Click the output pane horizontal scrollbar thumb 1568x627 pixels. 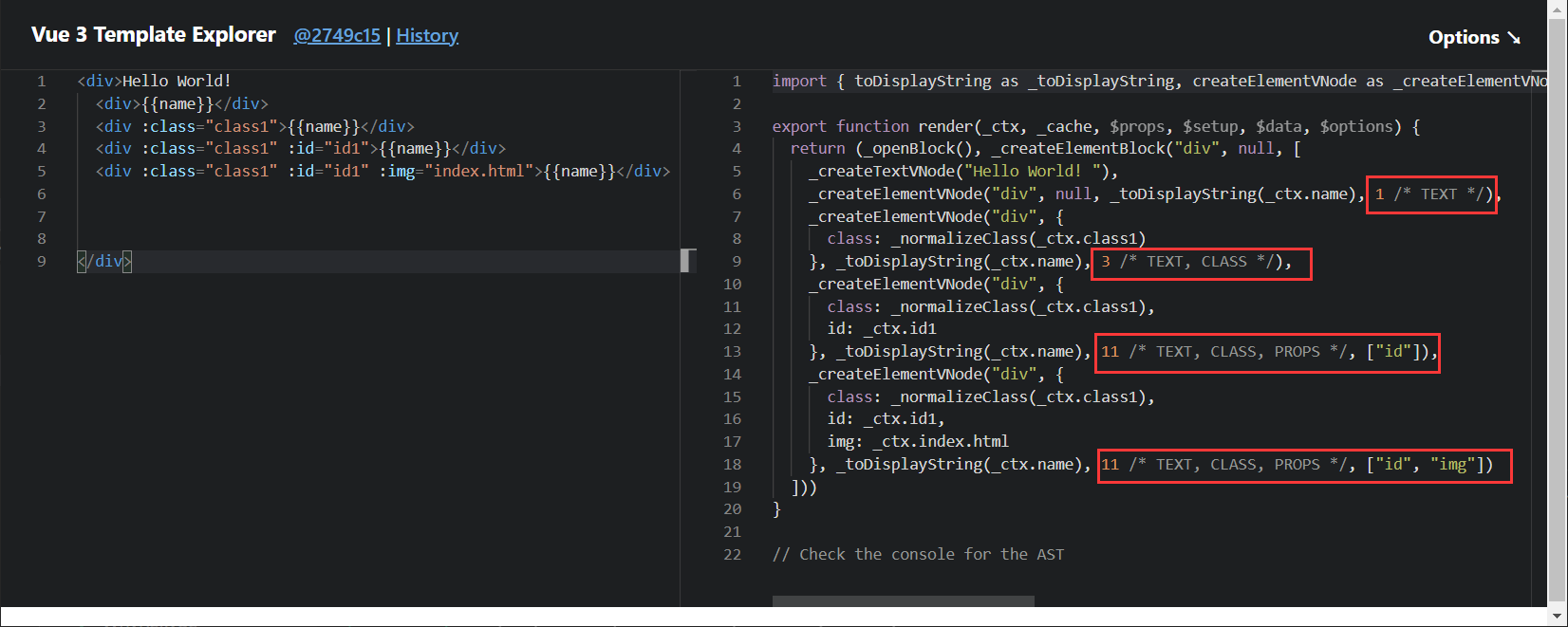coord(903,601)
